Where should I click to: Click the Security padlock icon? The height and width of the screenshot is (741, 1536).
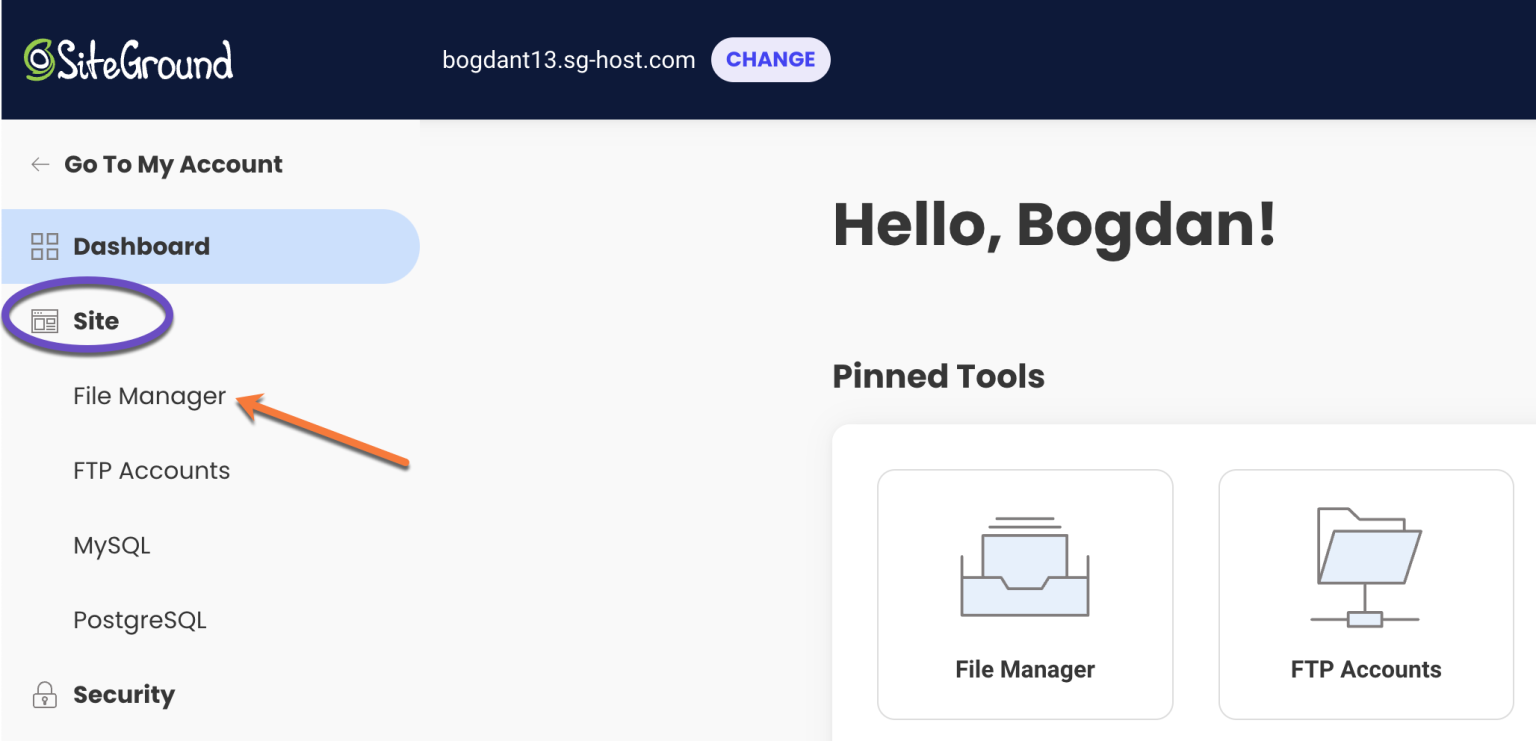coord(44,694)
